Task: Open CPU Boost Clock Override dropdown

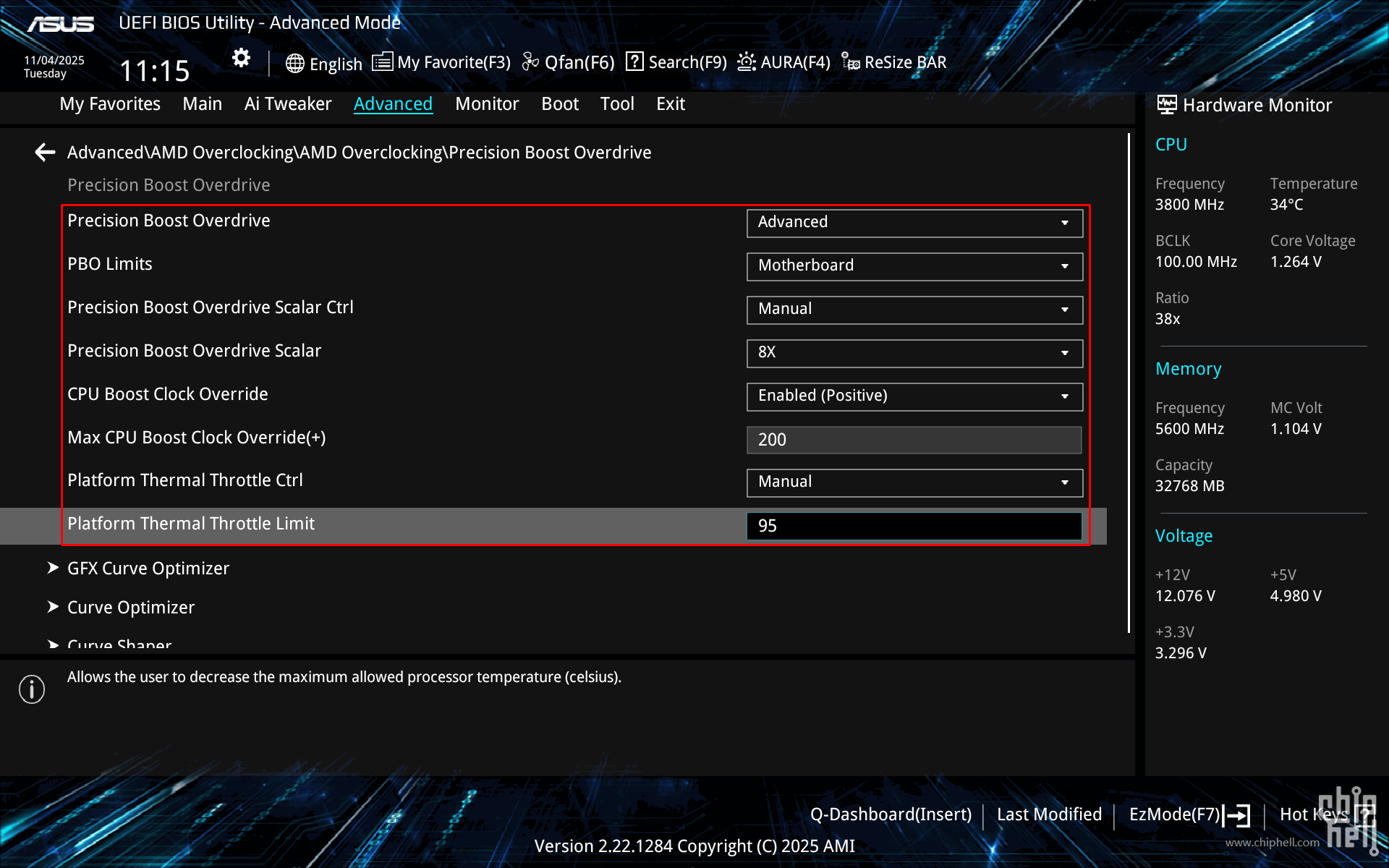Action: pos(914,396)
